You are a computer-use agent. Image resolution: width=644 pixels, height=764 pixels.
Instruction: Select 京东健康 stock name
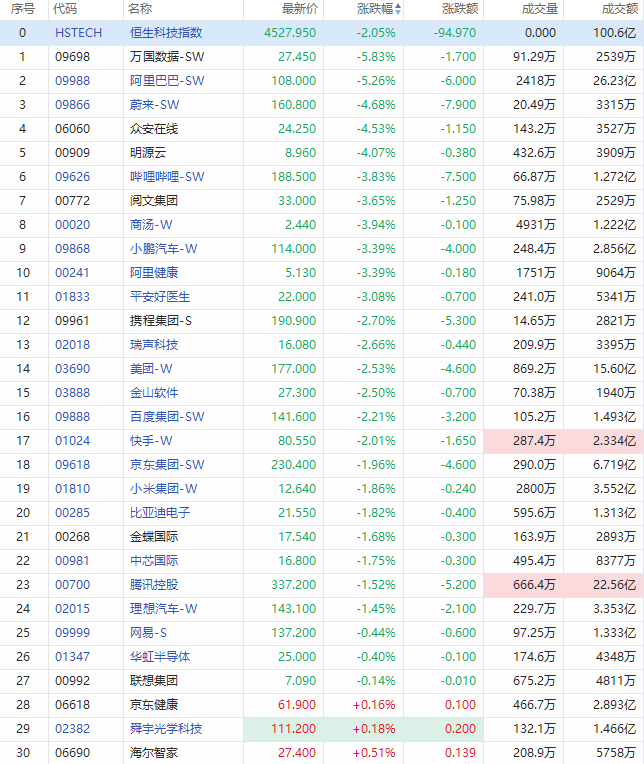coord(154,705)
